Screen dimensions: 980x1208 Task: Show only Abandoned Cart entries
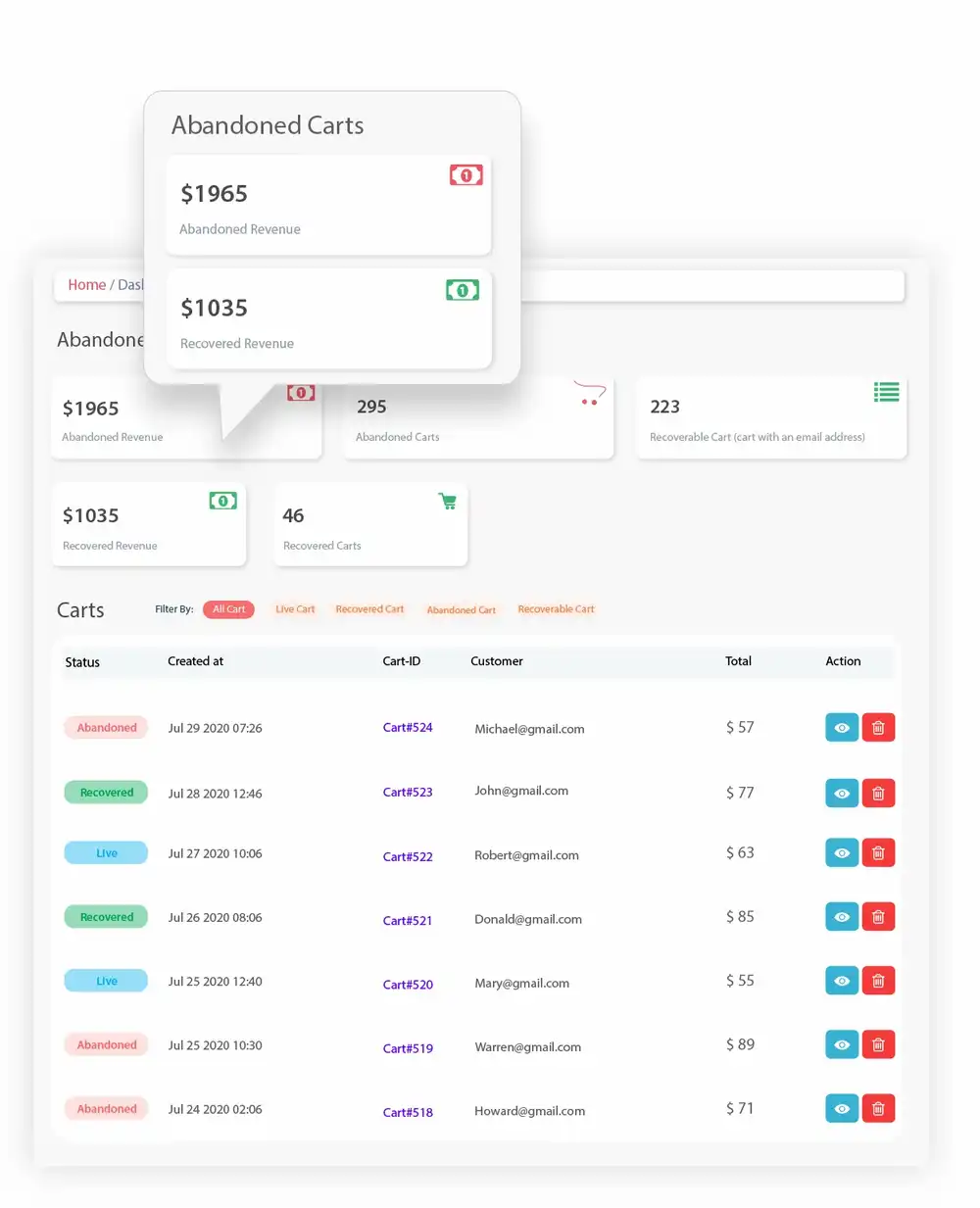click(x=461, y=610)
